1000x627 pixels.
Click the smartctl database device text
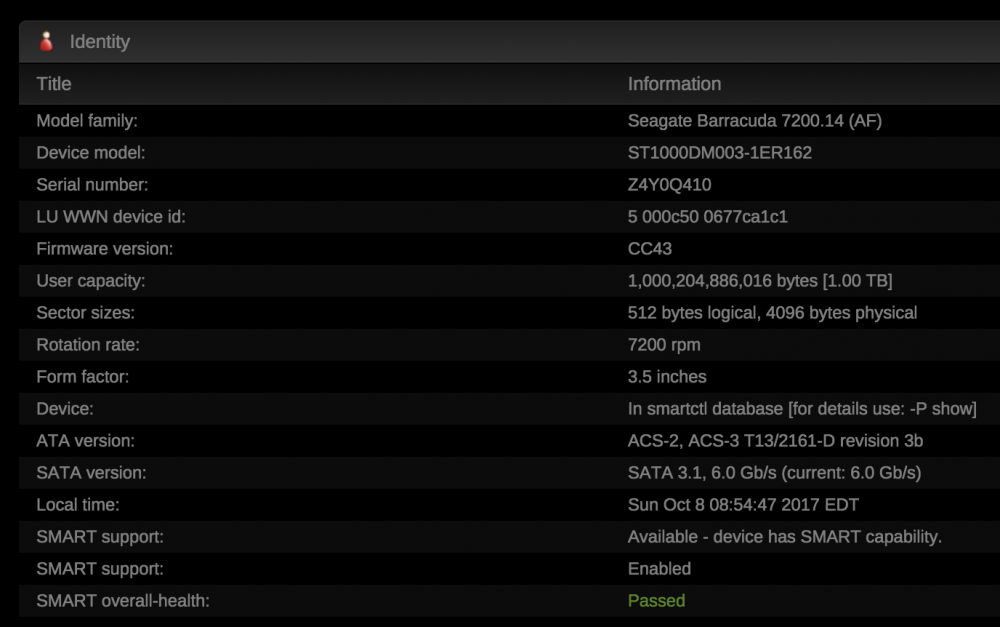(802, 408)
